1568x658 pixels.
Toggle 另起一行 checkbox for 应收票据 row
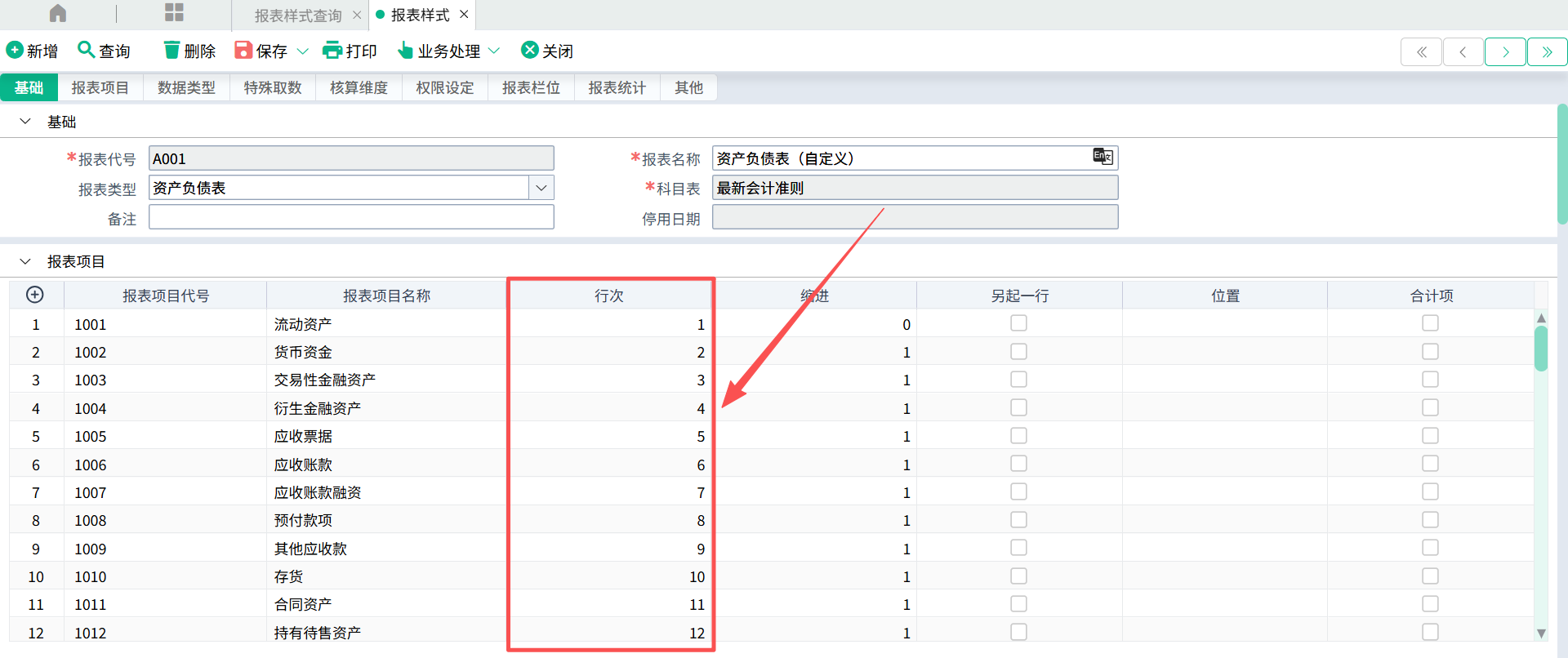1018,435
